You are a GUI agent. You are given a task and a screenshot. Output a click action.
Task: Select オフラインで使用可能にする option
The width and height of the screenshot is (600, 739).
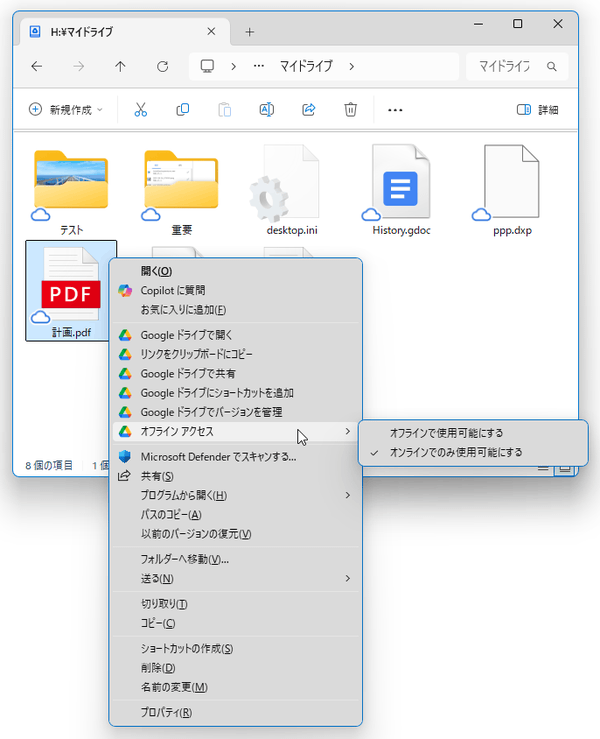point(446,433)
